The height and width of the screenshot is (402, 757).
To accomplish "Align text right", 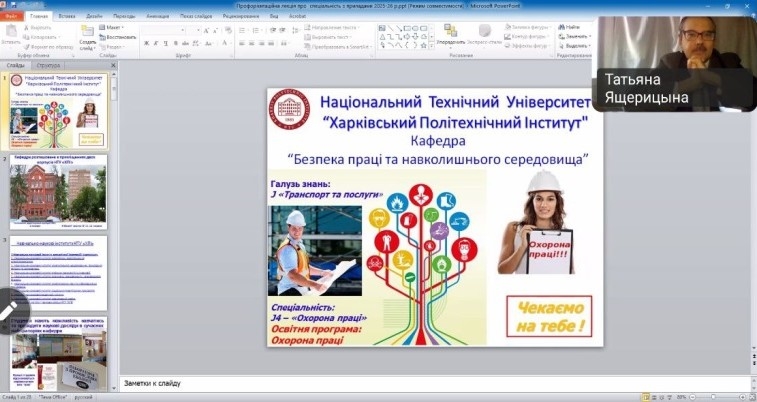I will [x=262, y=43].
